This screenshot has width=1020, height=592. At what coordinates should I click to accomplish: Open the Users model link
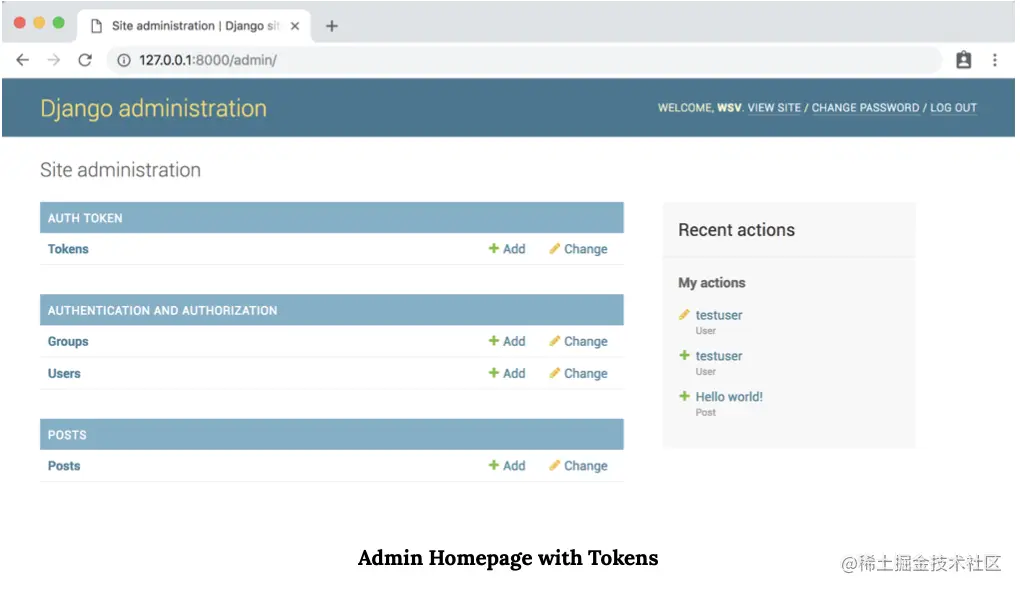64,373
